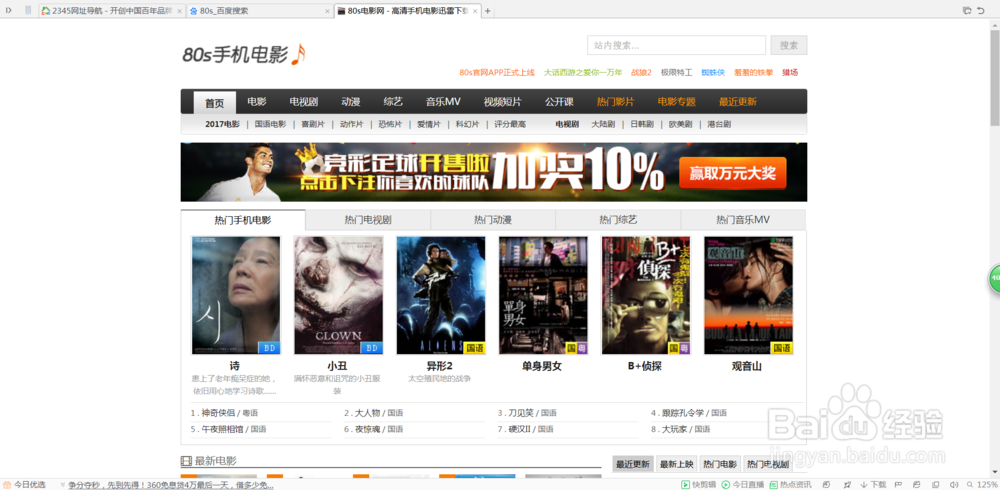Open 热门影片 in the main navigation
The height and width of the screenshot is (490, 1000).
tap(615, 102)
